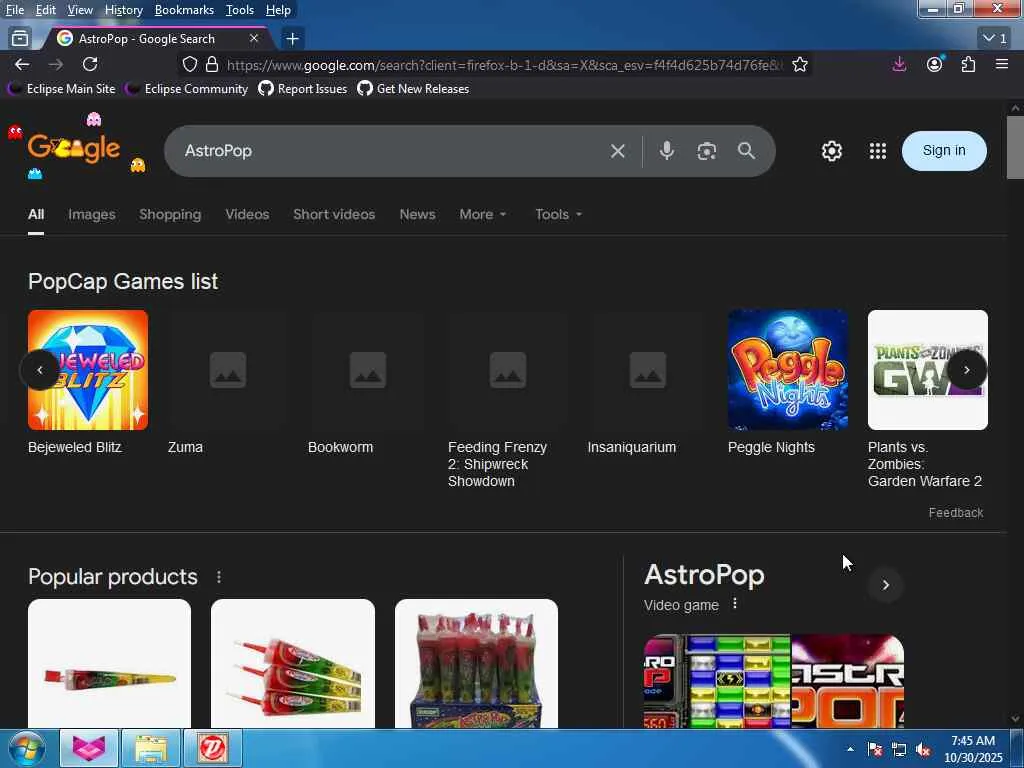The width and height of the screenshot is (1024, 768).
Task: Switch to the Shopping results tab
Action: (170, 214)
